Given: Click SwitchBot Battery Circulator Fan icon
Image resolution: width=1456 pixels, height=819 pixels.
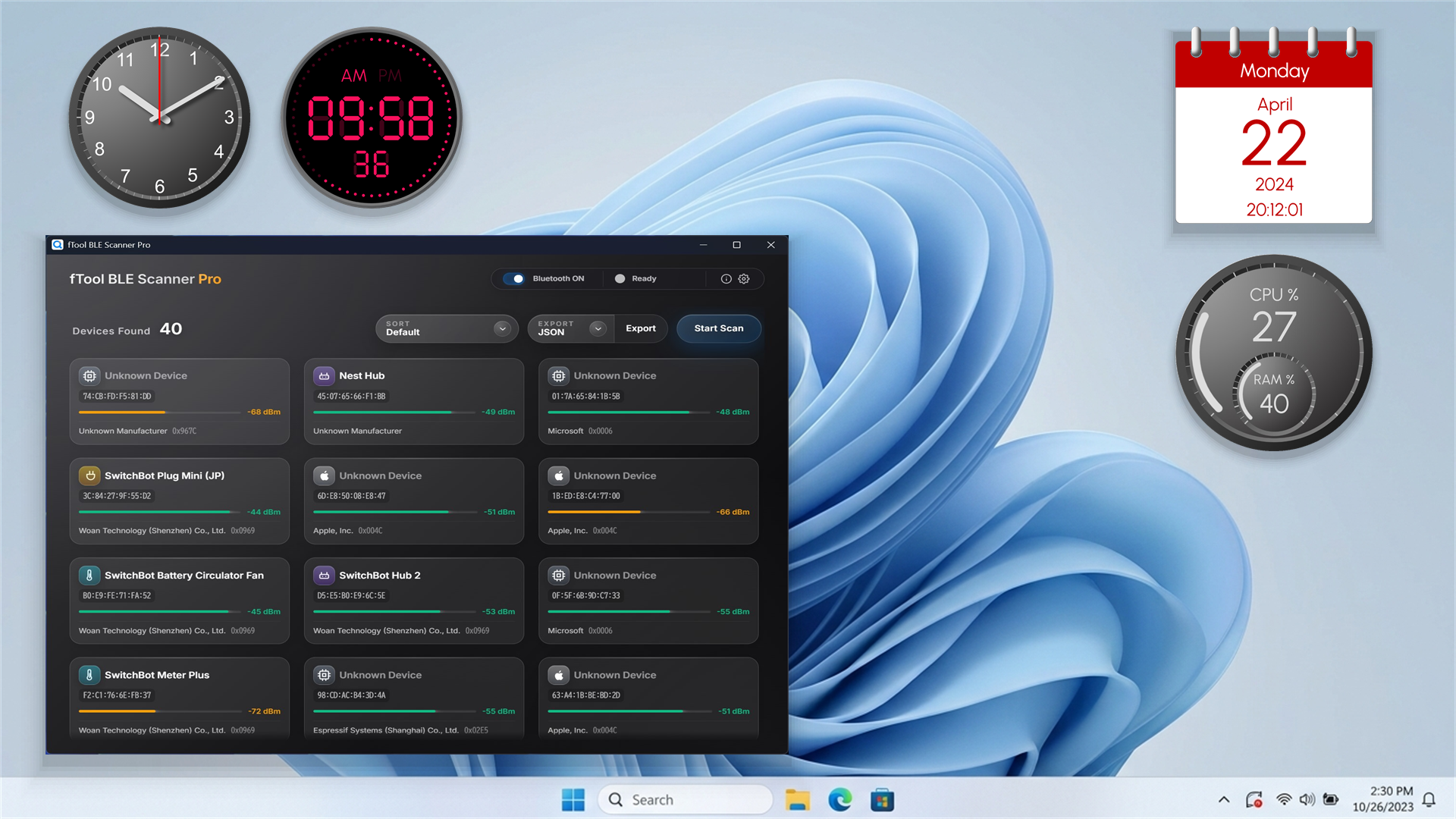Looking at the screenshot, I should tap(89, 575).
